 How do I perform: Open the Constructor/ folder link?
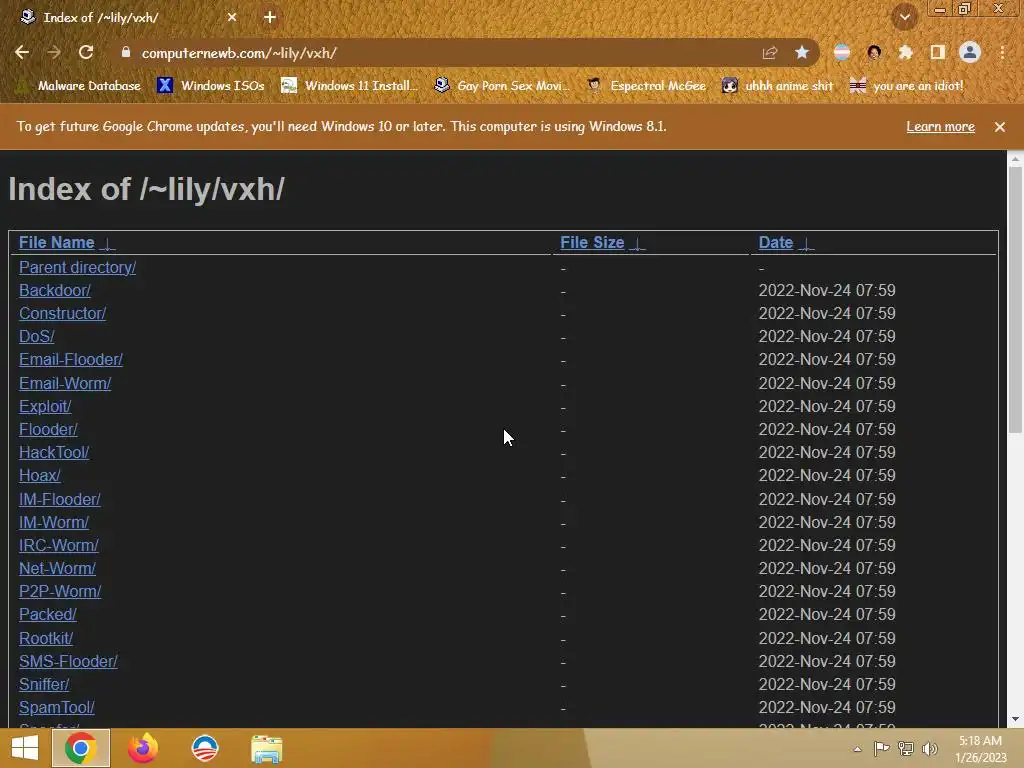pyautogui.click(x=62, y=313)
